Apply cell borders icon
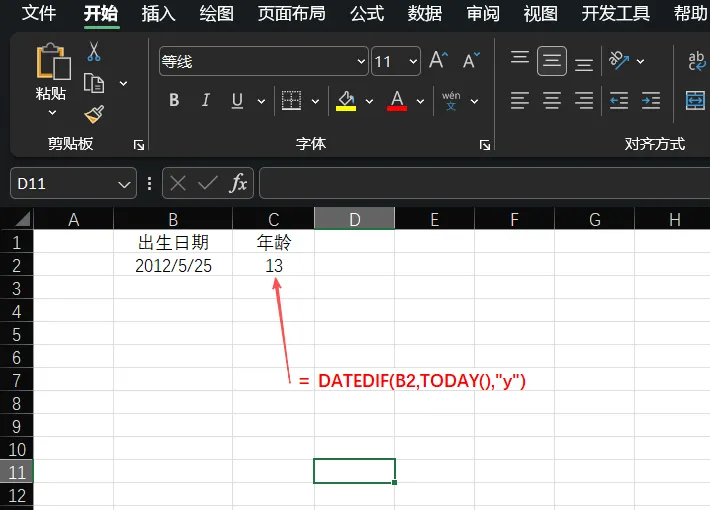 (291, 101)
